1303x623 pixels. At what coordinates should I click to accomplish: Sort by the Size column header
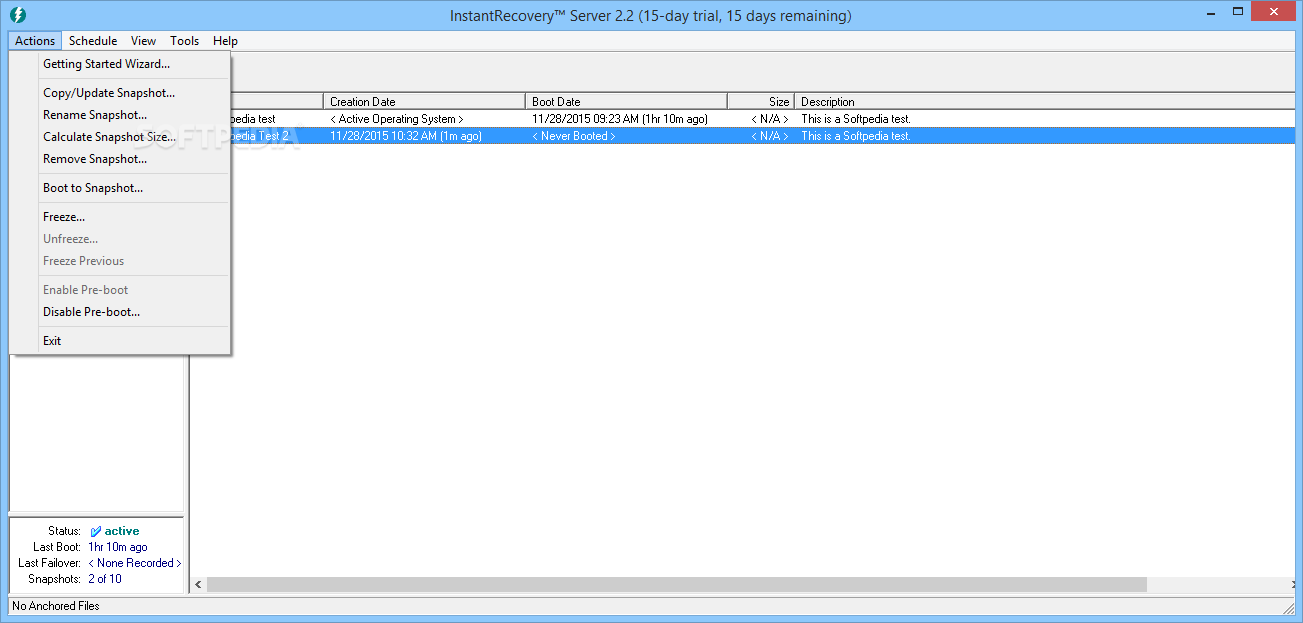coord(761,101)
